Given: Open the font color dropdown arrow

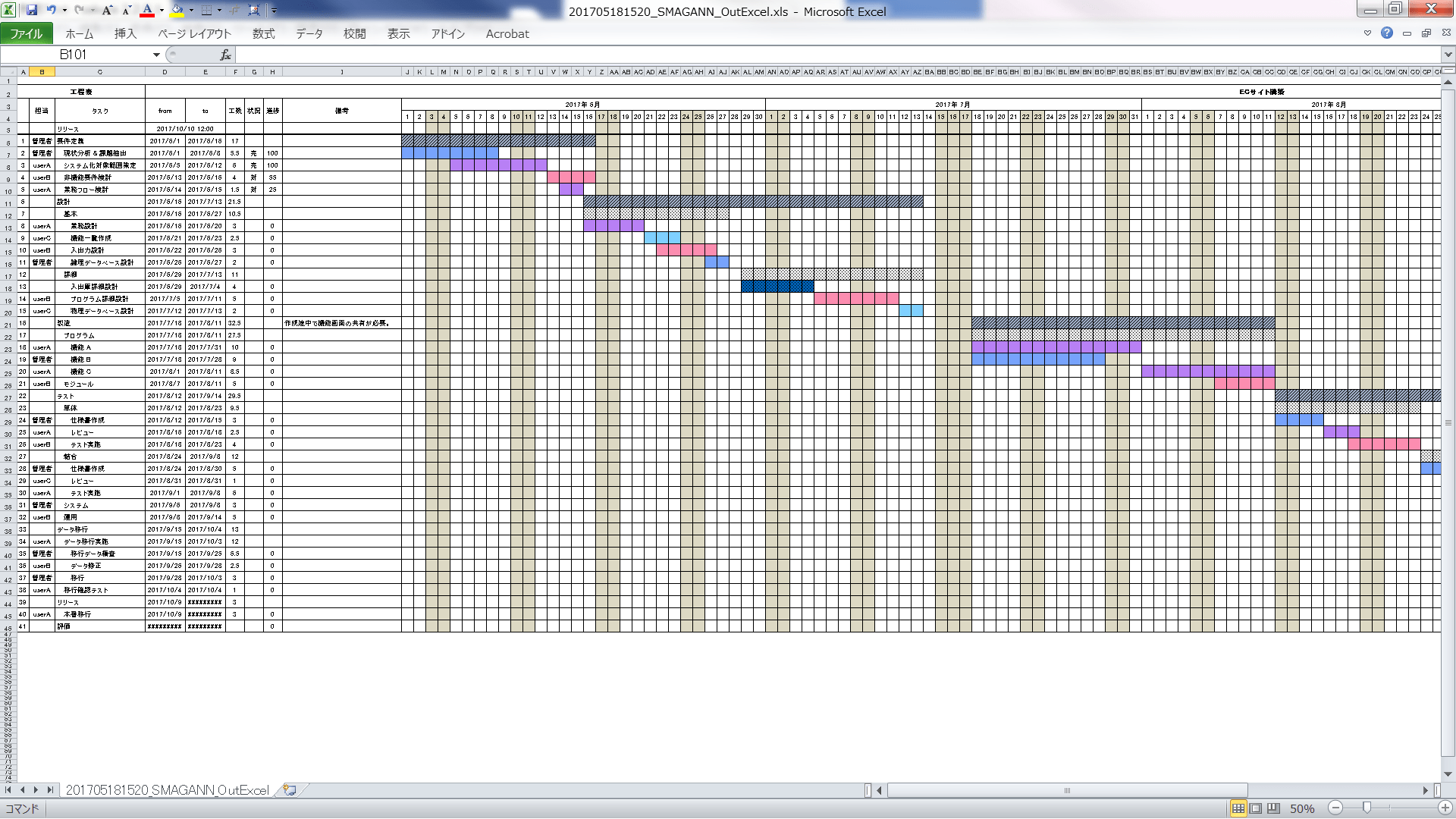Looking at the screenshot, I should [162, 11].
